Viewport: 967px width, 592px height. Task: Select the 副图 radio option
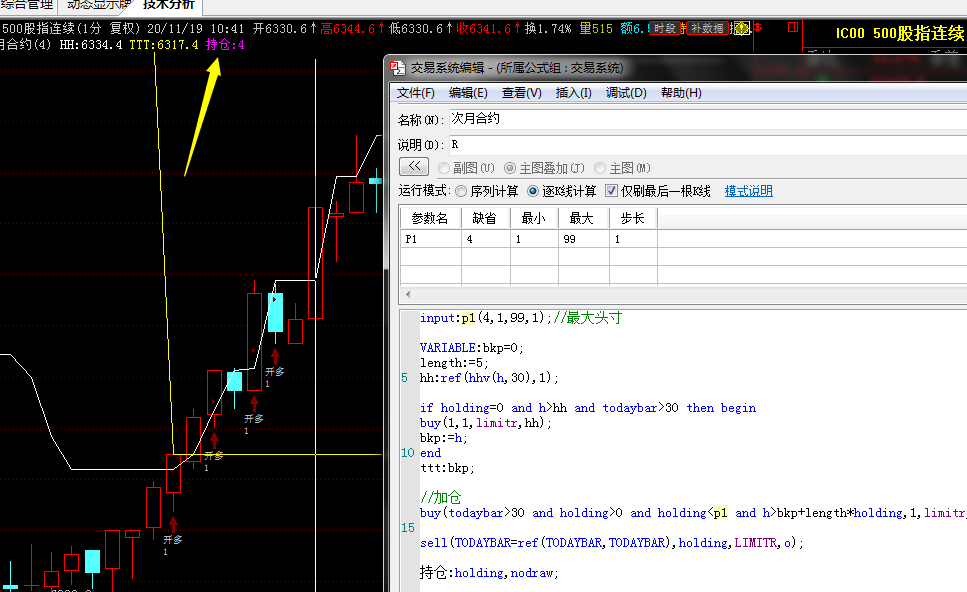(x=466, y=168)
